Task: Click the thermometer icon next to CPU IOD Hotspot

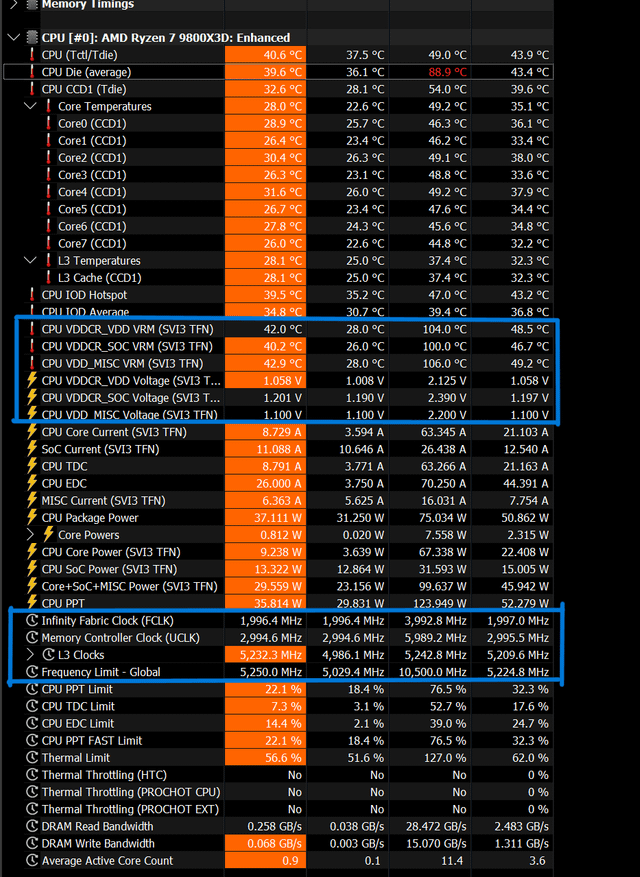Action: (31, 295)
